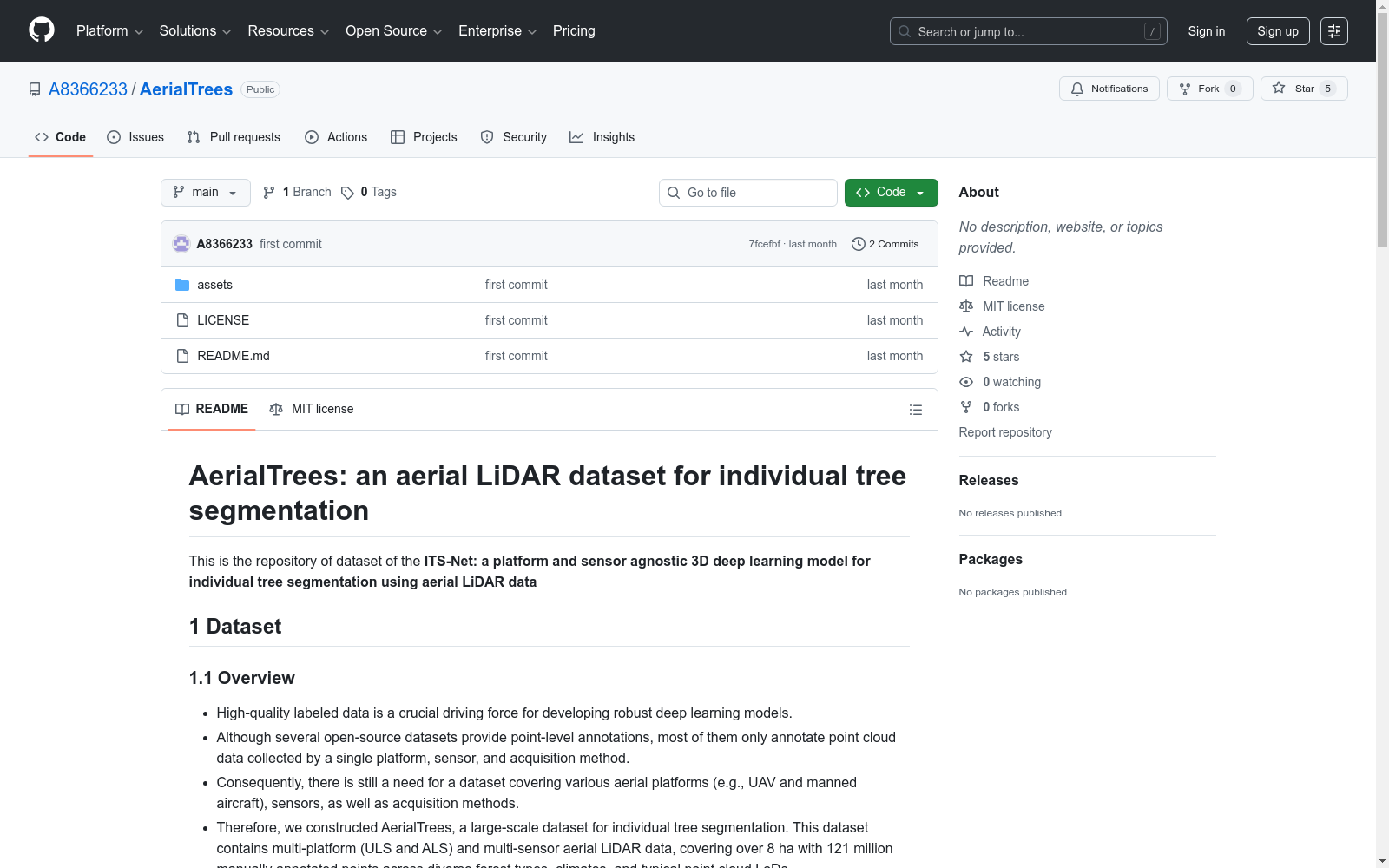Jump to Readme from About sidebar

[x=994, y=281]
